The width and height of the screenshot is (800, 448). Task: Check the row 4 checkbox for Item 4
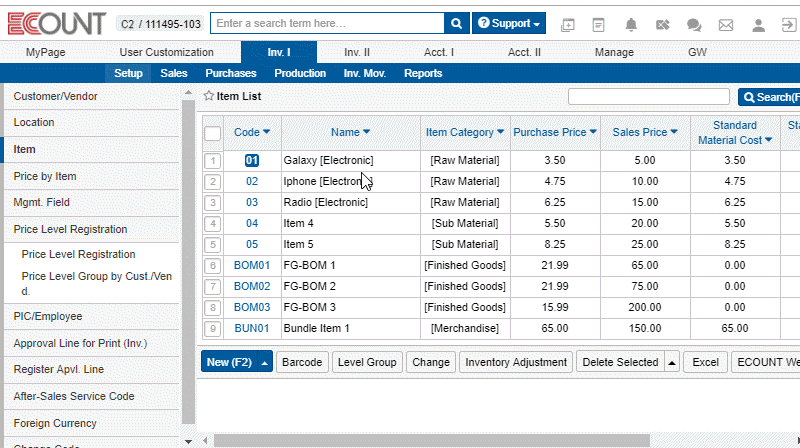pyautogui.click(x=213, y=223)
